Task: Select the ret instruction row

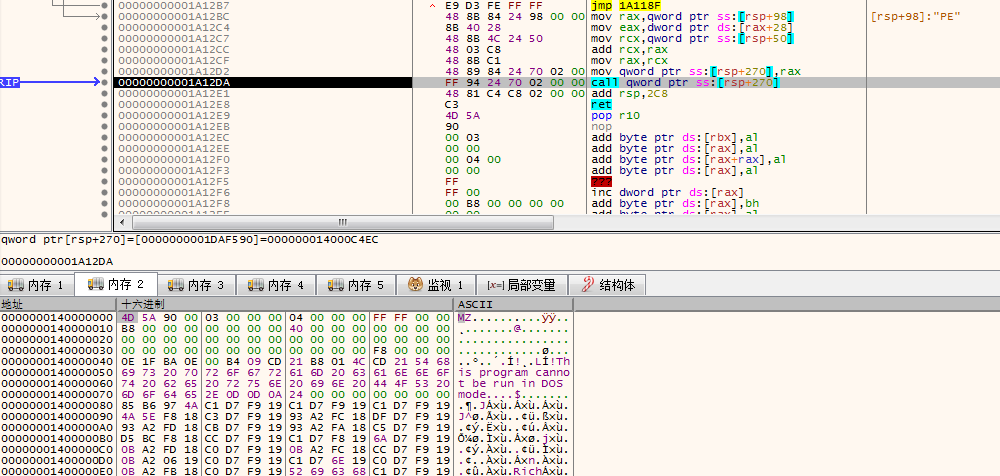Action: coord(601,104)
